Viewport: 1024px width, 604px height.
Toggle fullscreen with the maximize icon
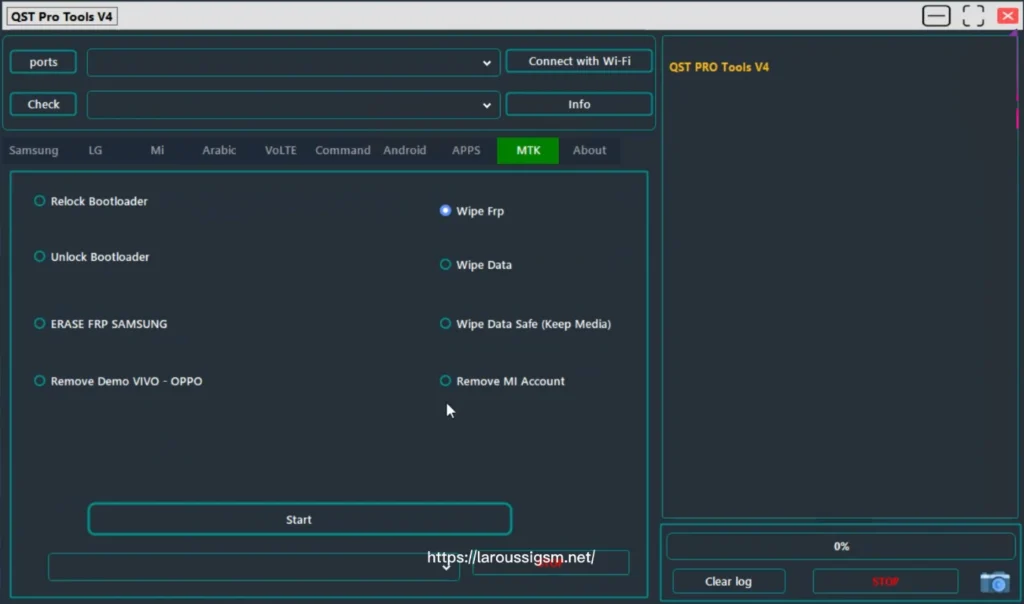(972, 16)
